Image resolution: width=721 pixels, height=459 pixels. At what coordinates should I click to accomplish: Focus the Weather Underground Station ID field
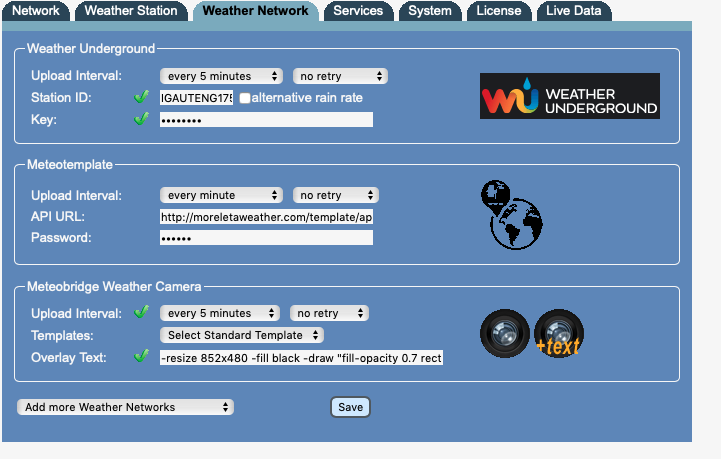pyautogui.click(x=197, y=98)
